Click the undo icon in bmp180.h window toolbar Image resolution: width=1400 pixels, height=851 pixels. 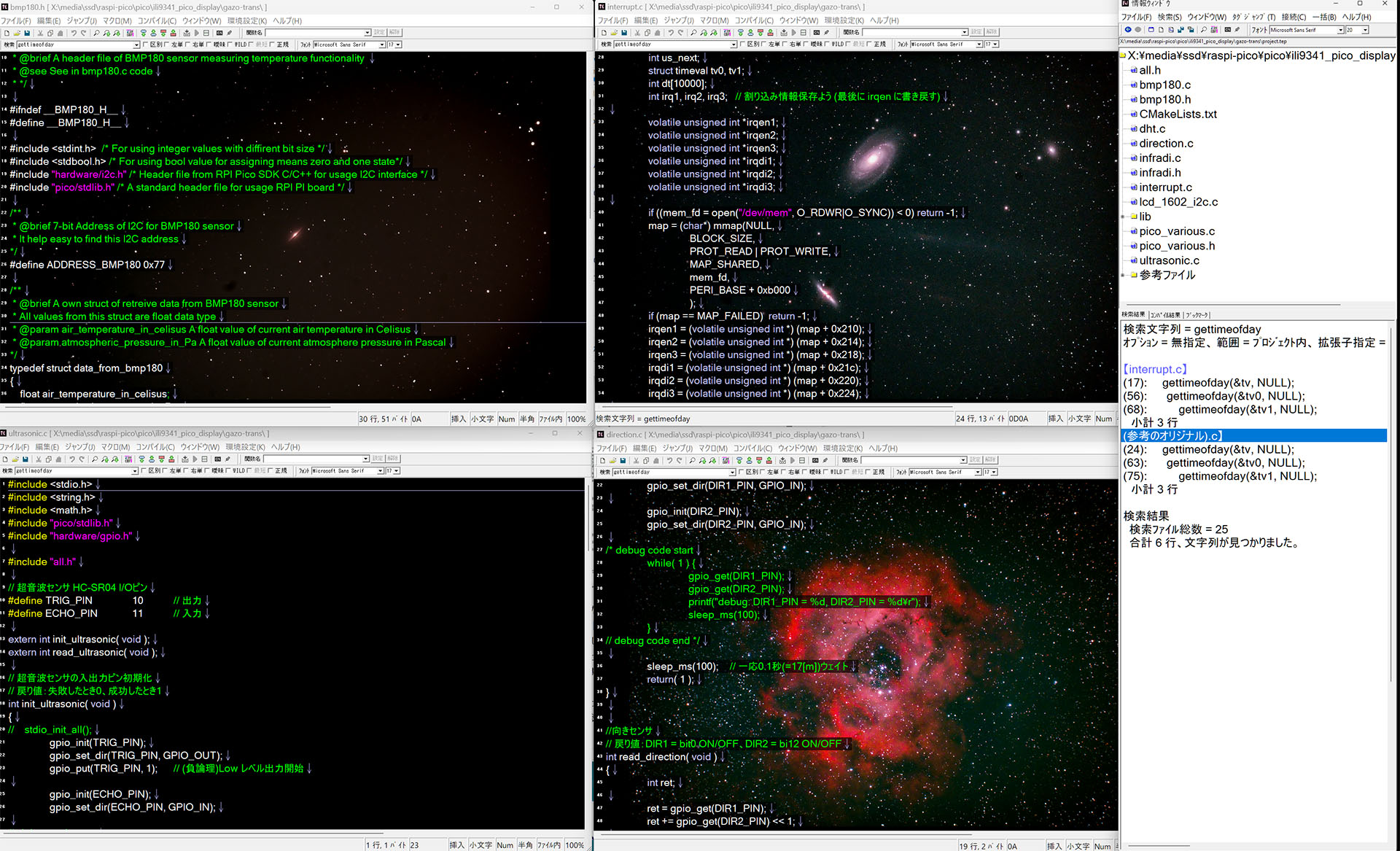point(74,33)
